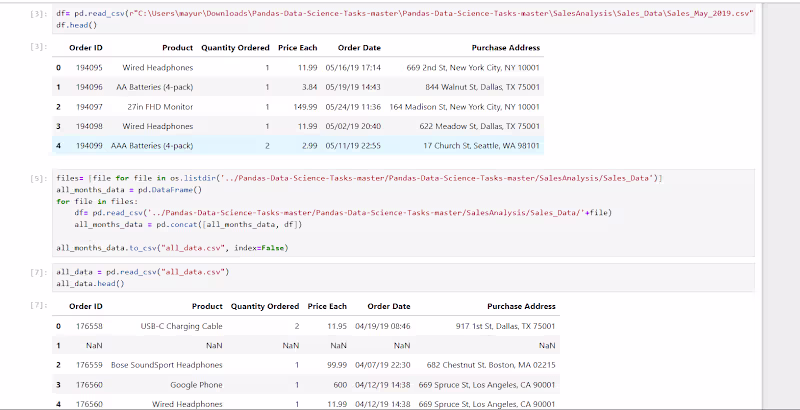Screen dimensions: 800x410
Task: Place cursor on the df.head() line
Action: (77, 24)
